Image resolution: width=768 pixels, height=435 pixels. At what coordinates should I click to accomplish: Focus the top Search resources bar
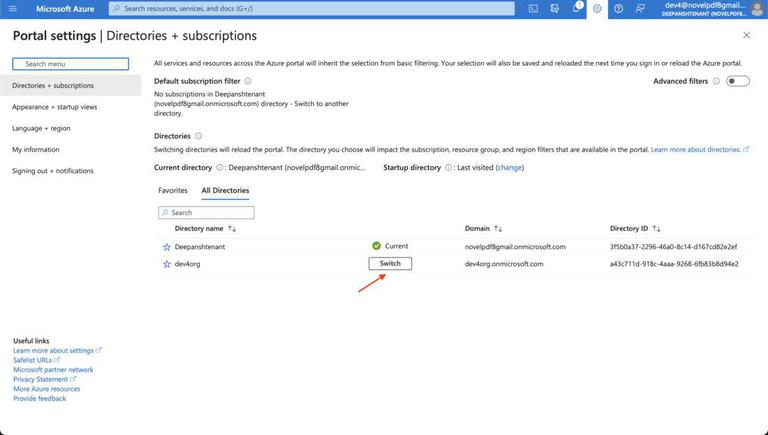[312, 9]
